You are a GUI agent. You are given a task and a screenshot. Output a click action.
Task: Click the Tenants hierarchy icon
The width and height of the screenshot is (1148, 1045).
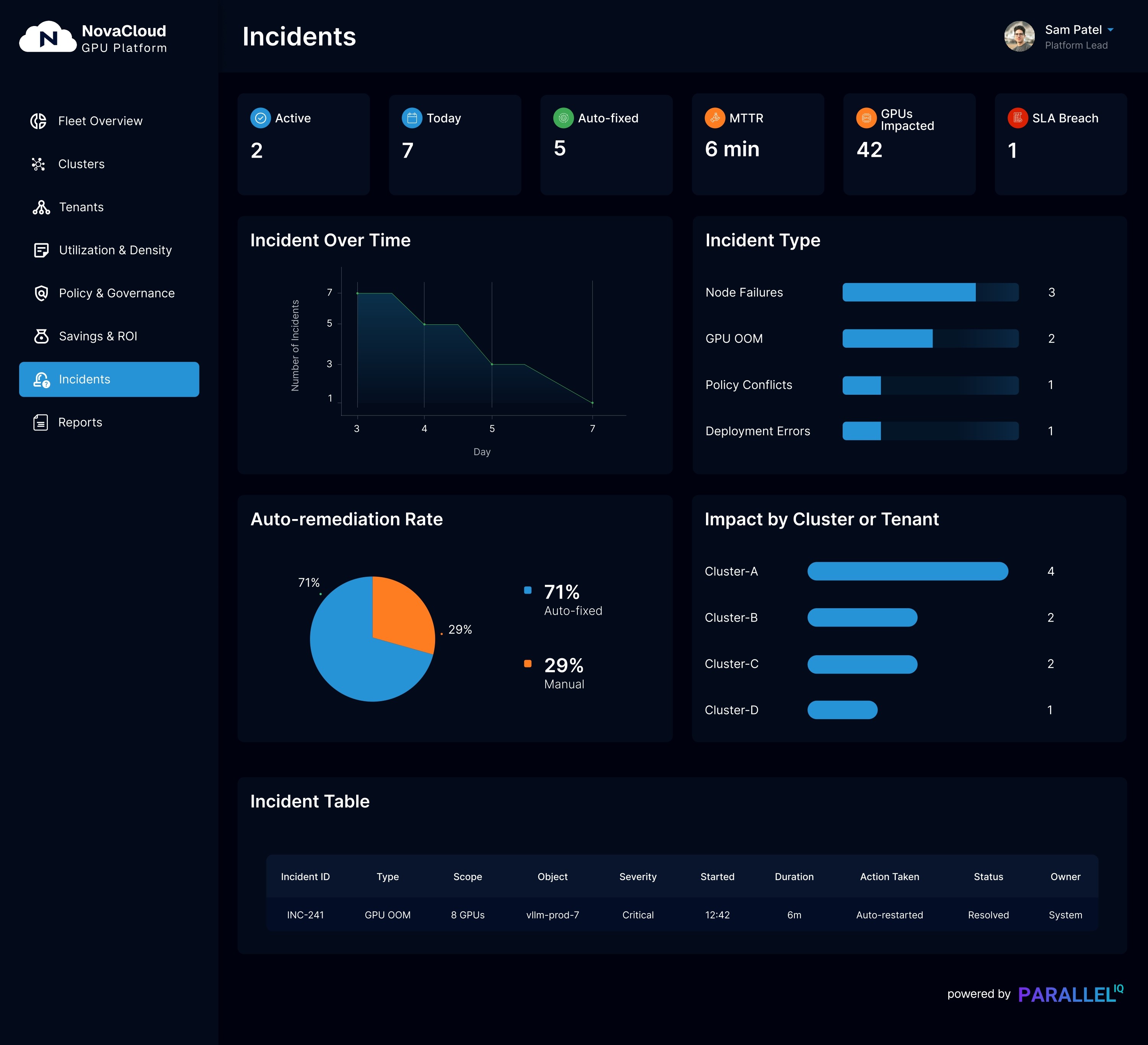click(x=41, y=207)
